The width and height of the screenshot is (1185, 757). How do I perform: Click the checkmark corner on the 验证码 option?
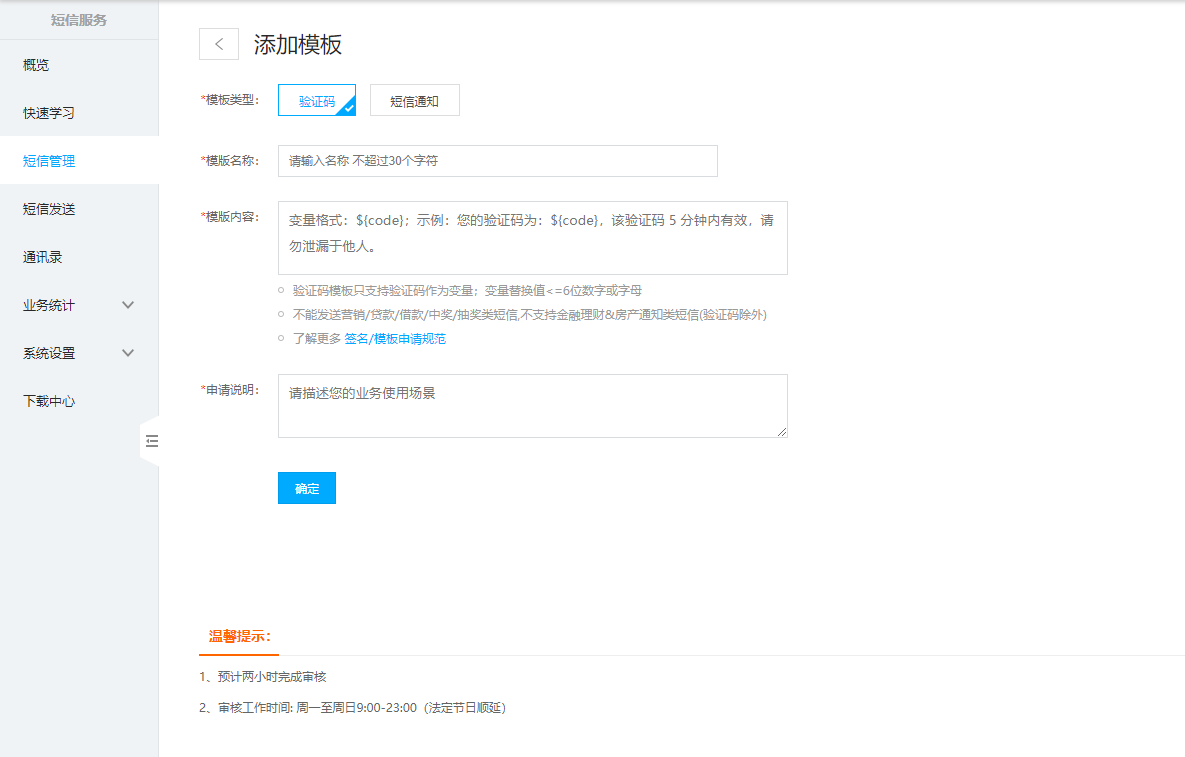tap(350, 110)
